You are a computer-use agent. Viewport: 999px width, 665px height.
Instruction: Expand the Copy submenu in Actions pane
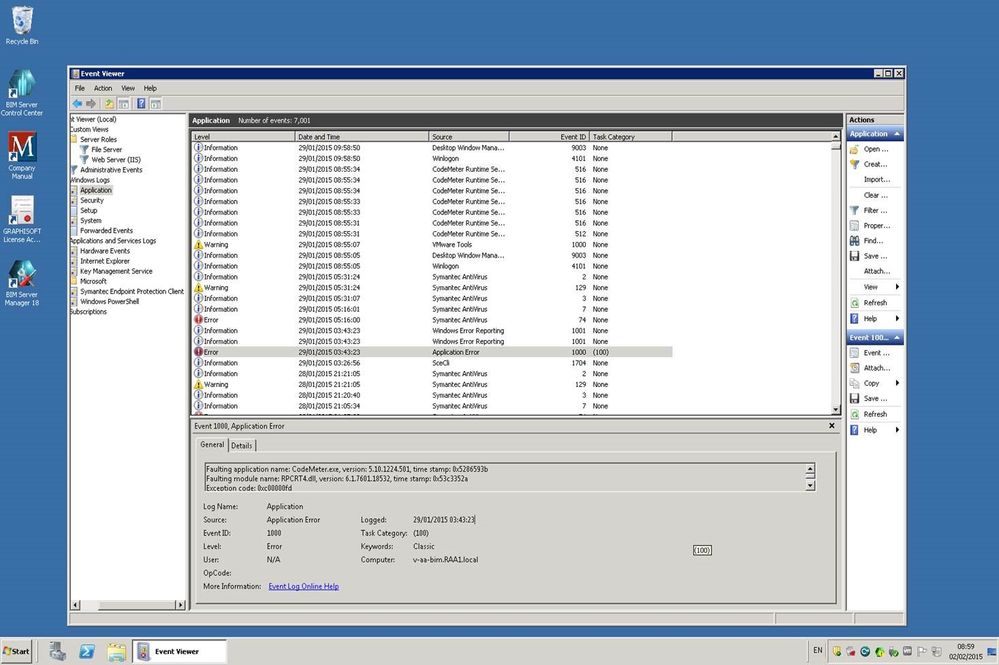coord(875,383)
